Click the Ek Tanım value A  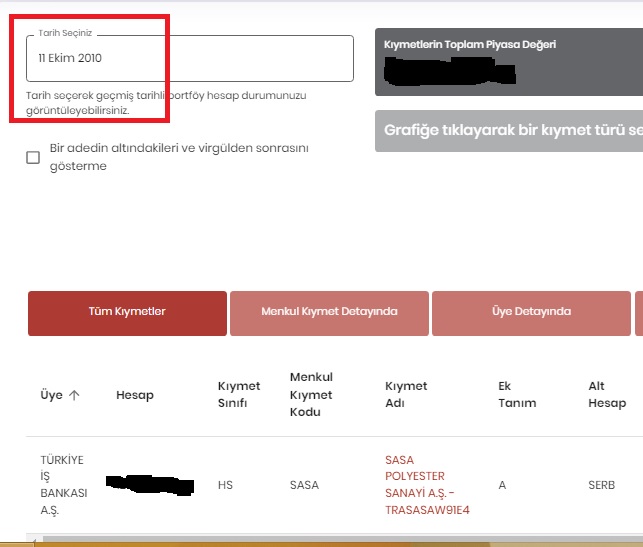pyautogui.click(x=502, y=485)
